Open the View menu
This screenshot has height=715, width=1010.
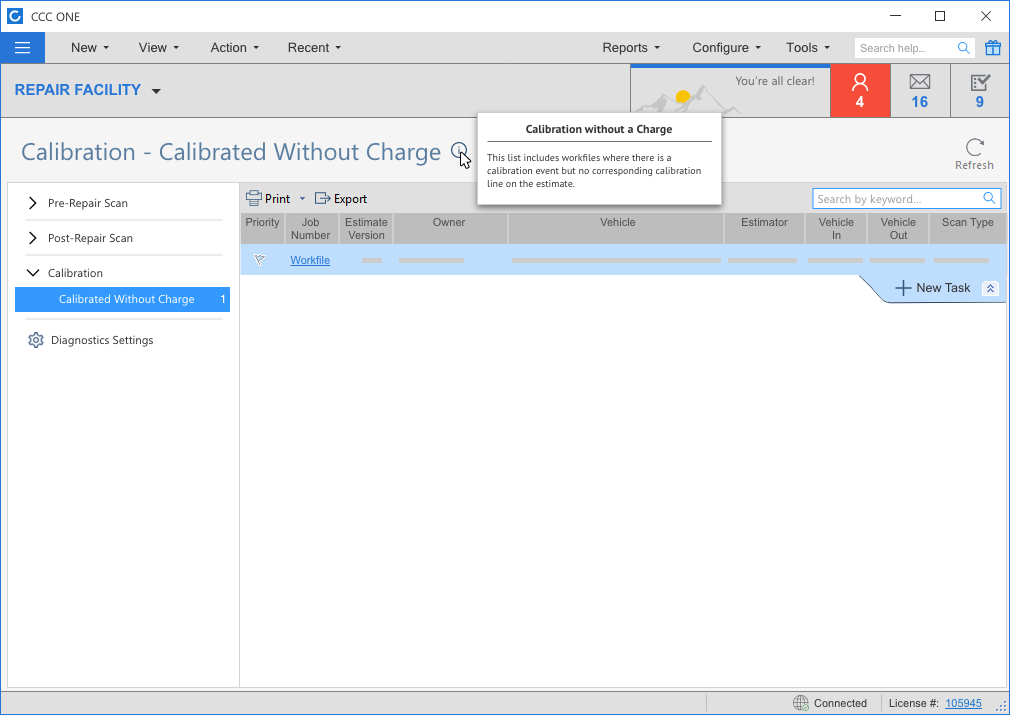coord(158,48)
